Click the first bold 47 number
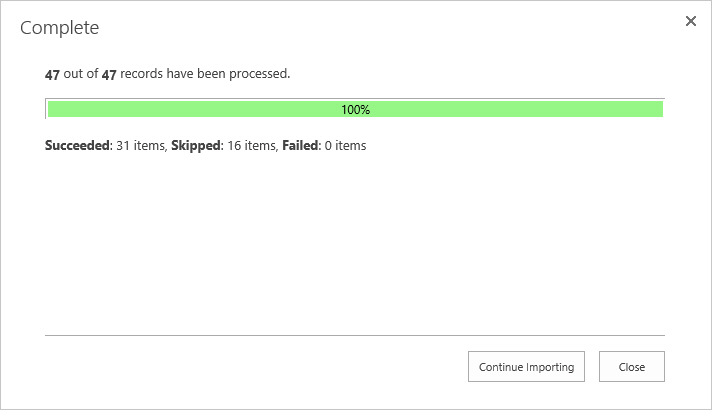This screenshot has height=410, width=712. pyautogui.click(x=53, y=74)
